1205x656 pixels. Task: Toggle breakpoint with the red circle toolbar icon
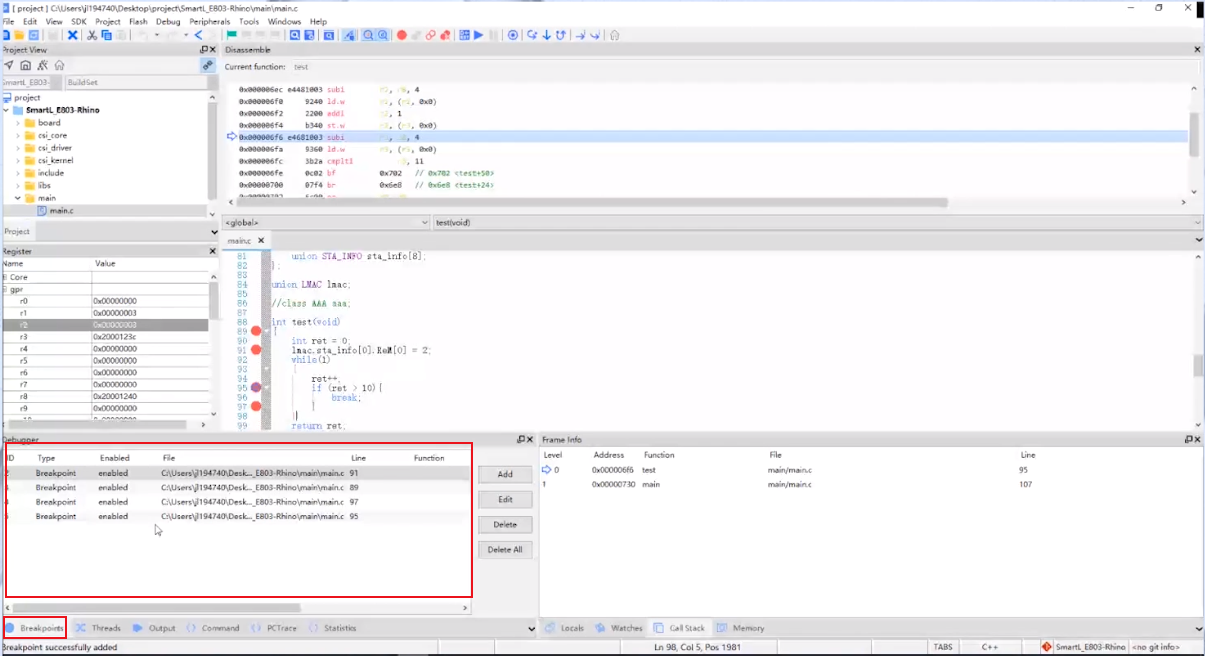tap(402, 35)
